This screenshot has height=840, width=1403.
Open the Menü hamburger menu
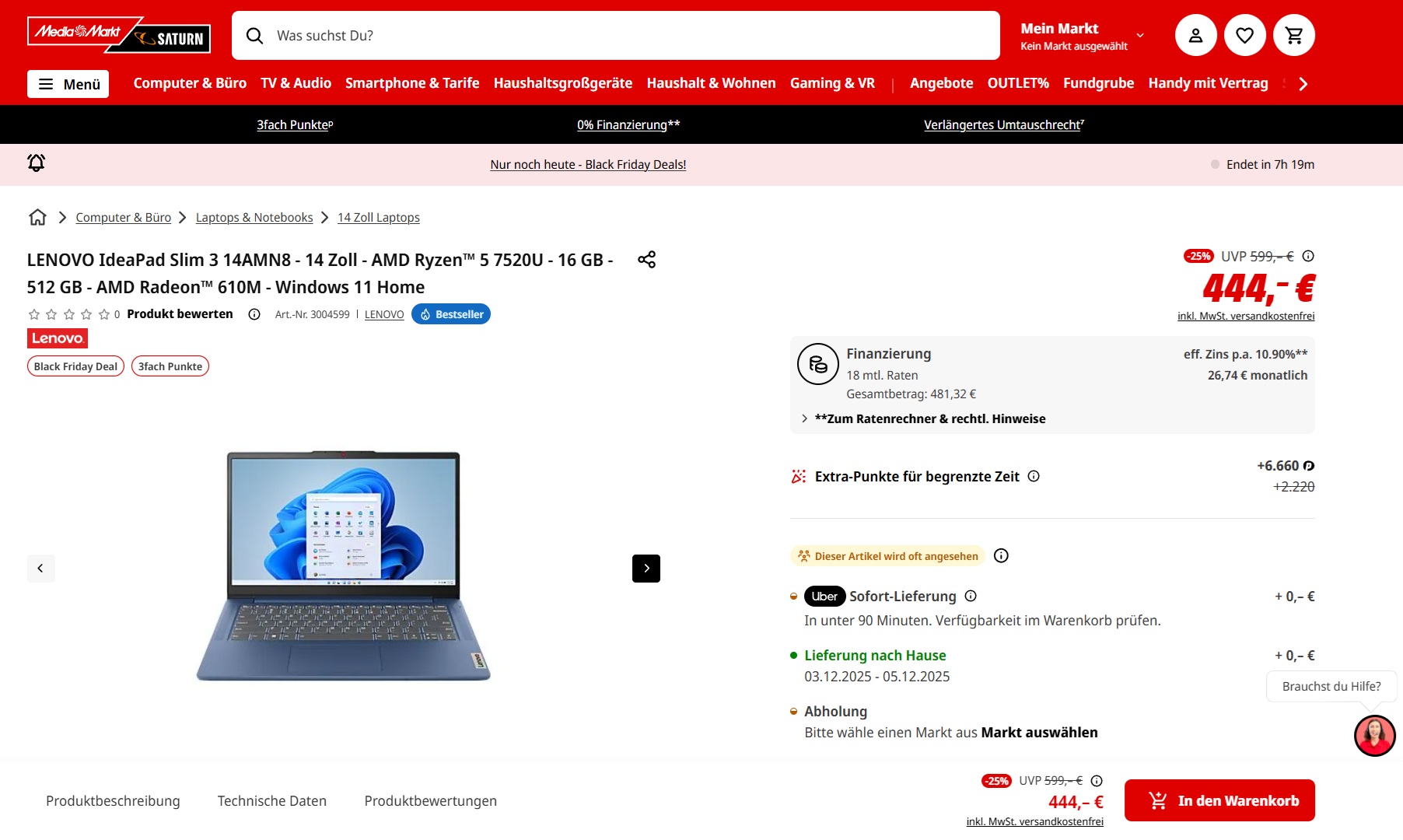click(x=68, y=84)
